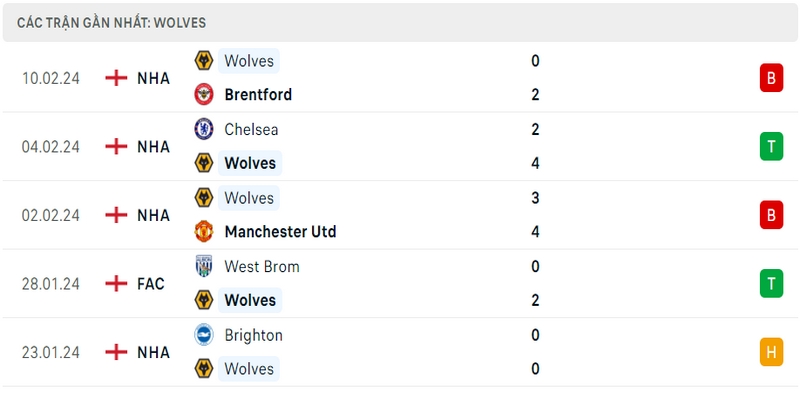Click green T badge for West Brom match
The width and height of the screenshot is (800, 400).
click(x=771, y=284)
